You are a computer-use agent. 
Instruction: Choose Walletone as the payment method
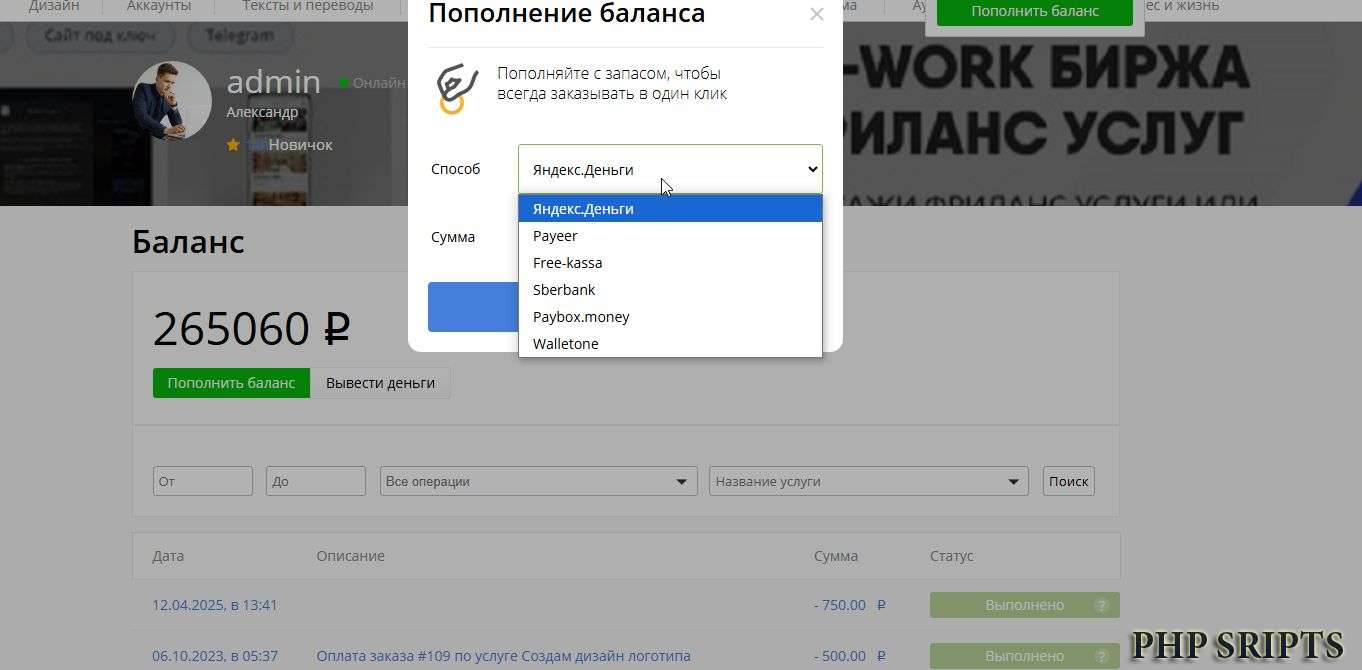click(565, 343)
